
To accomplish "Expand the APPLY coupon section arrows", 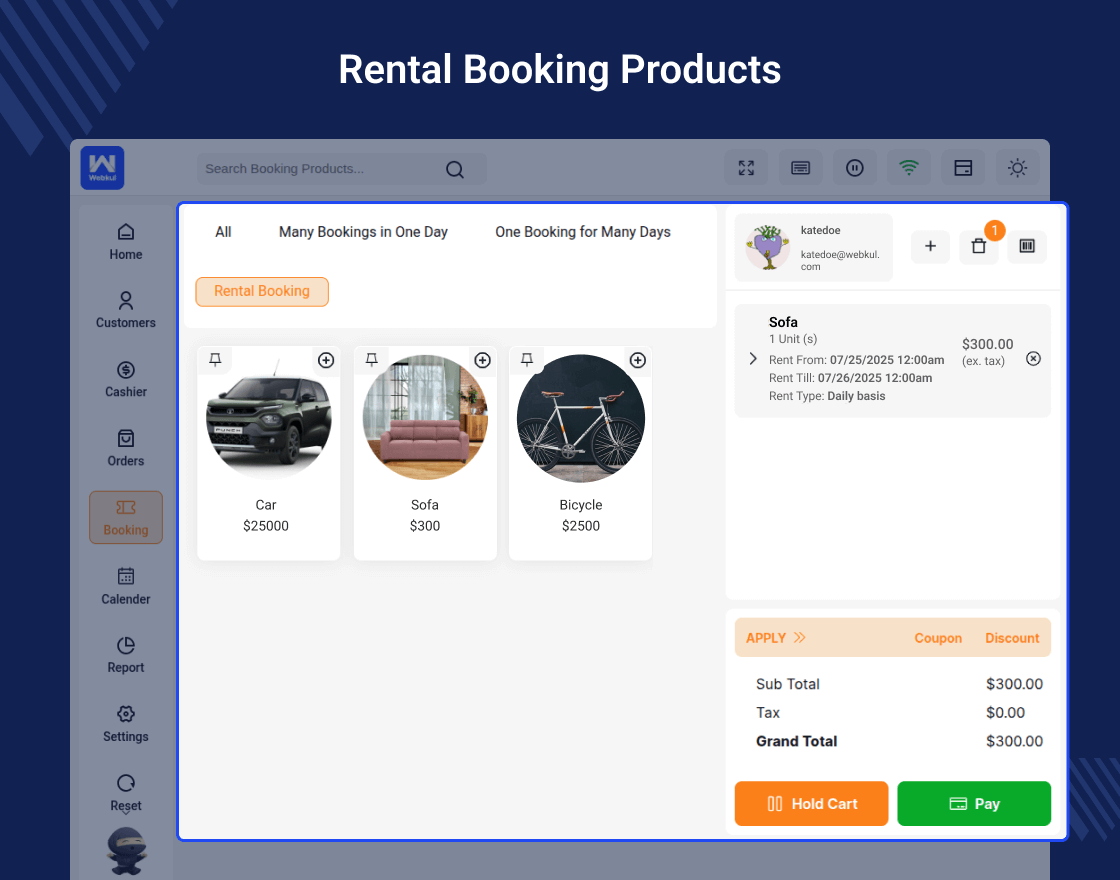I will (799, 638).
